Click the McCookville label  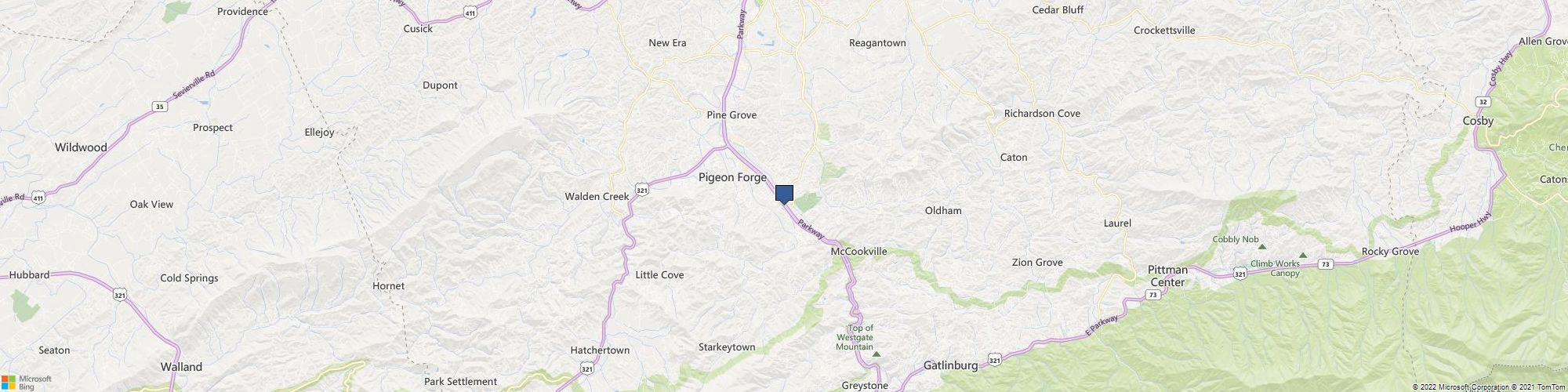[x=858, y=252]
